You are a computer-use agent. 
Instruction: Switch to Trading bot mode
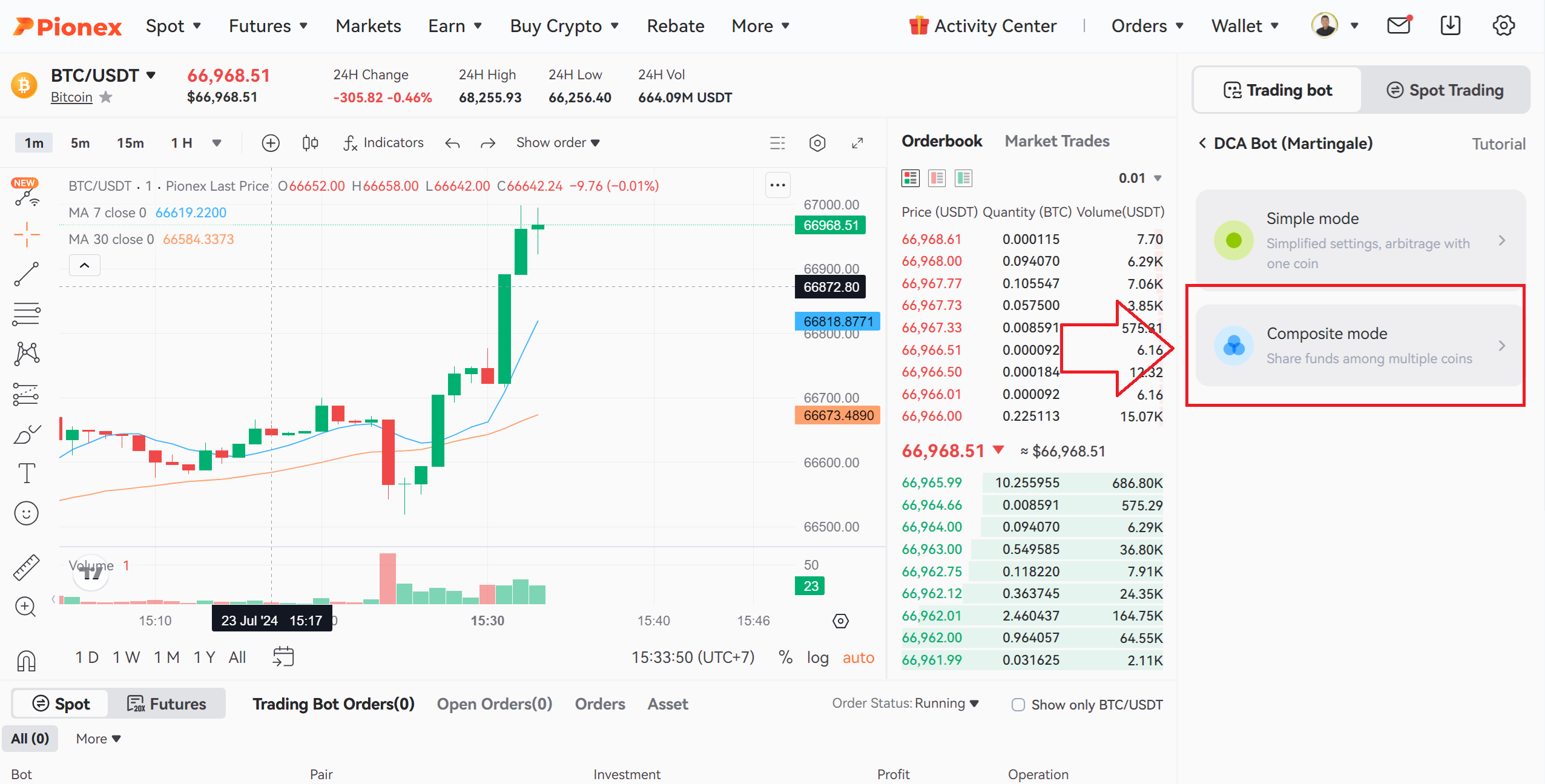[1277, 90]
